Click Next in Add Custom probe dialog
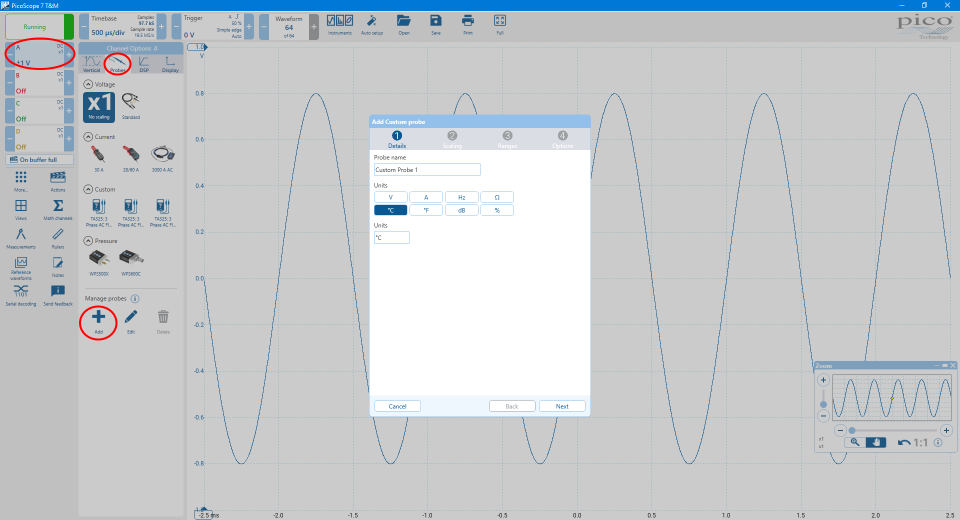Viewport: 960px width, 520px height. (x=562, y=406)
